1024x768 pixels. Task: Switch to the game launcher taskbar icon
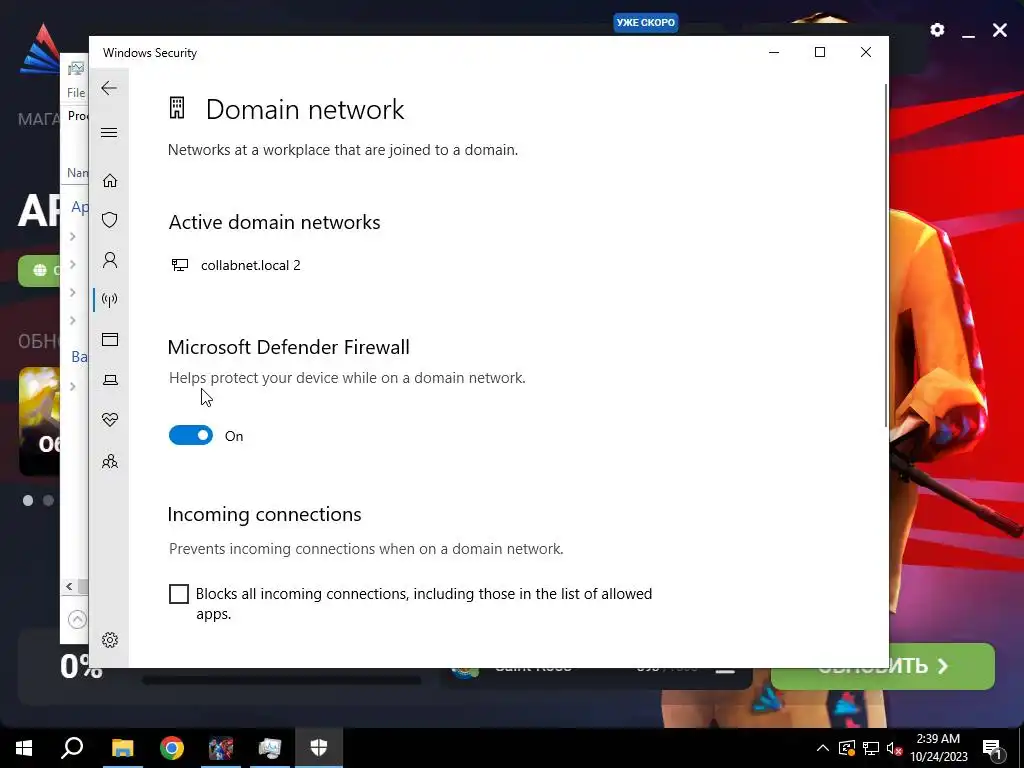221,748
